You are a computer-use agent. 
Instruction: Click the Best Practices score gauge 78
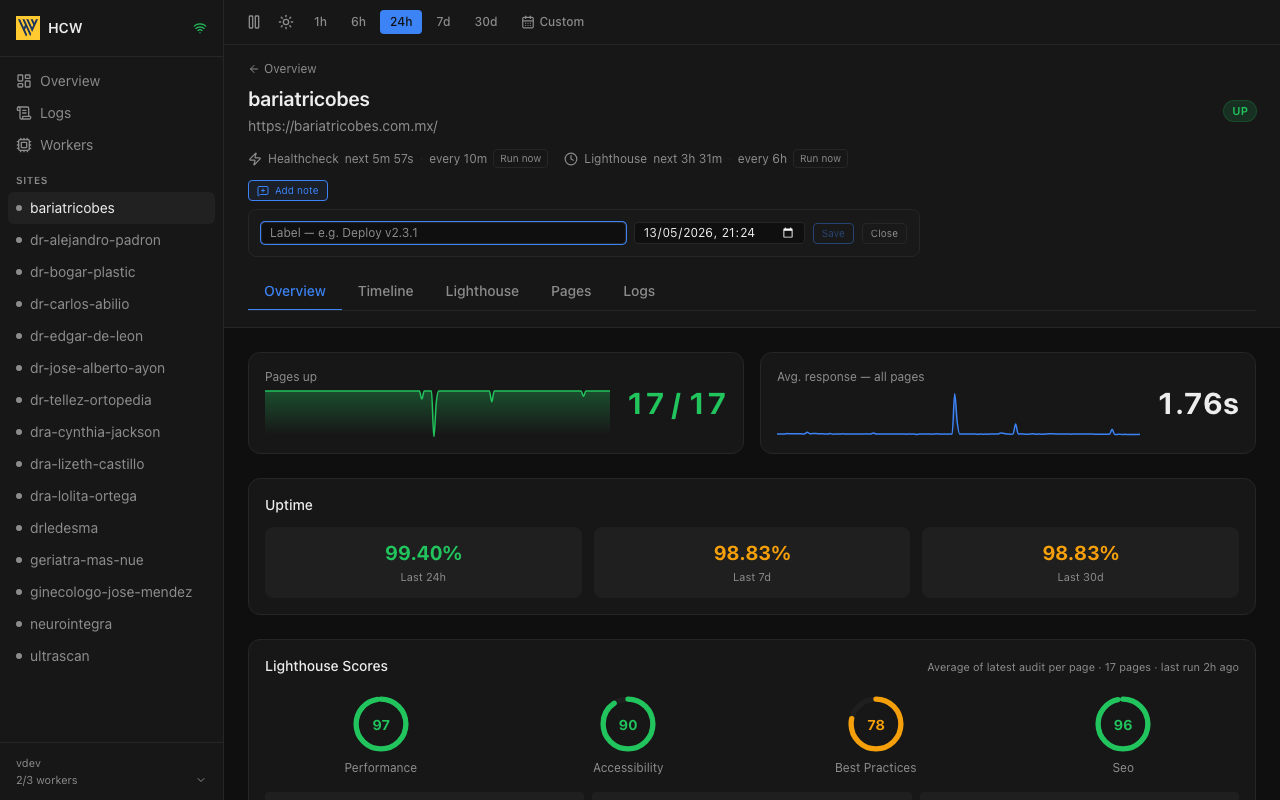876,724
